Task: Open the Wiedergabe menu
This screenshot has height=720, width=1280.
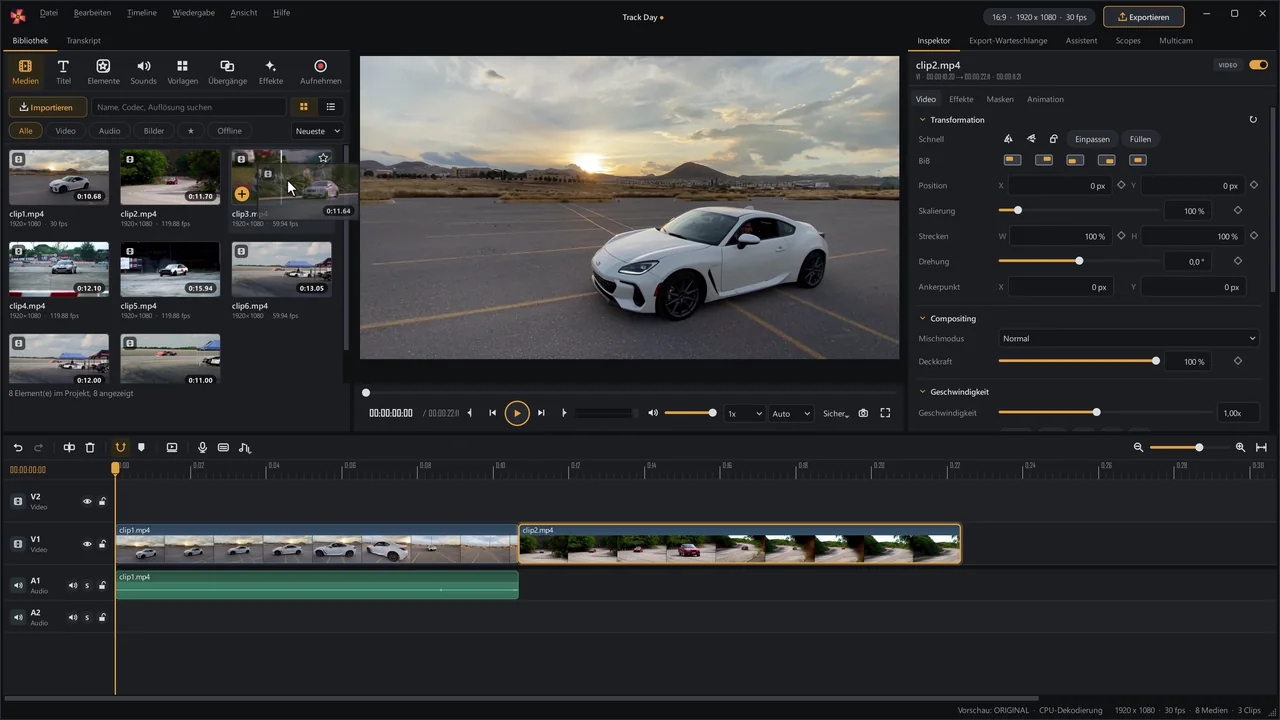Action: [x=194, y=13]
